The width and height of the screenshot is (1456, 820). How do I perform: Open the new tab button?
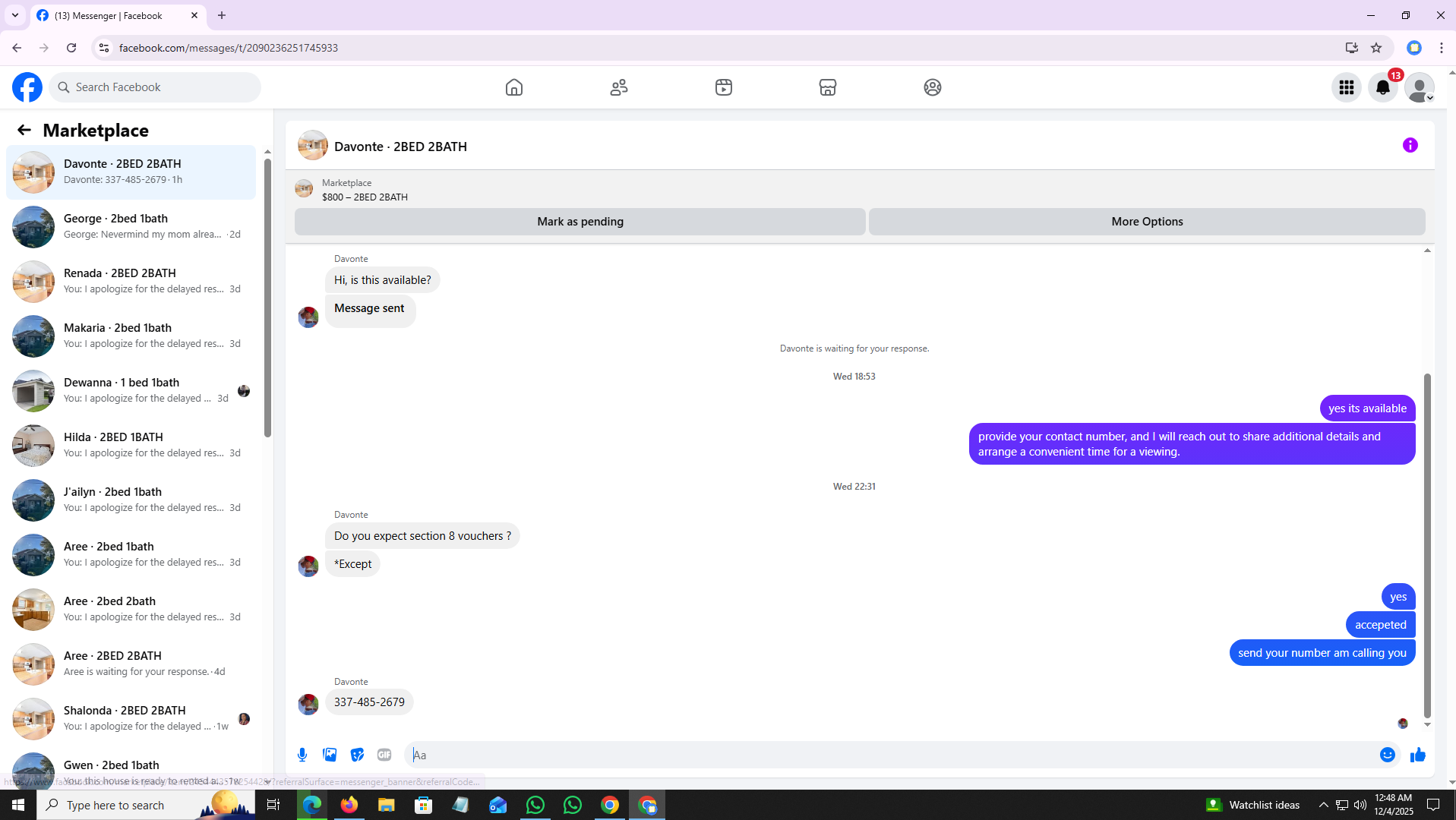coord(222,15)
